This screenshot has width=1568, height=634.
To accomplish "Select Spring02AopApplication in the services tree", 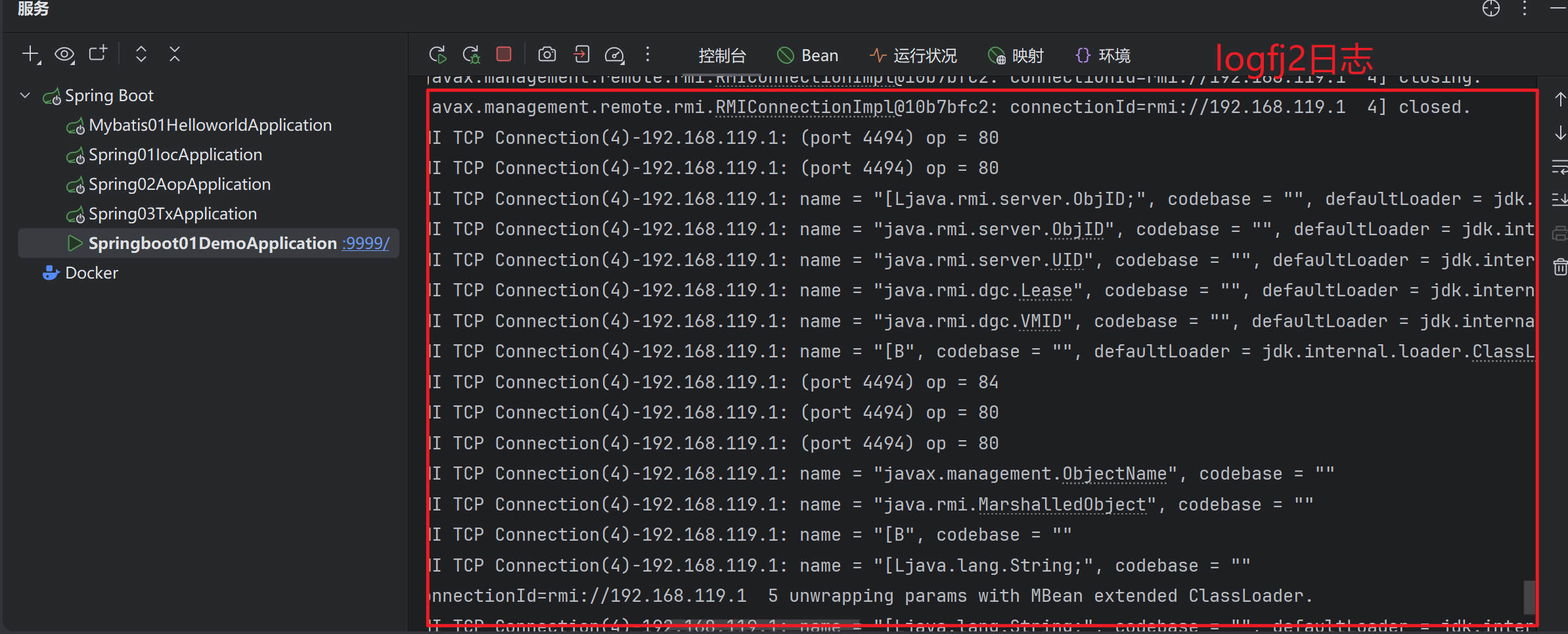I will pos(179,184).
